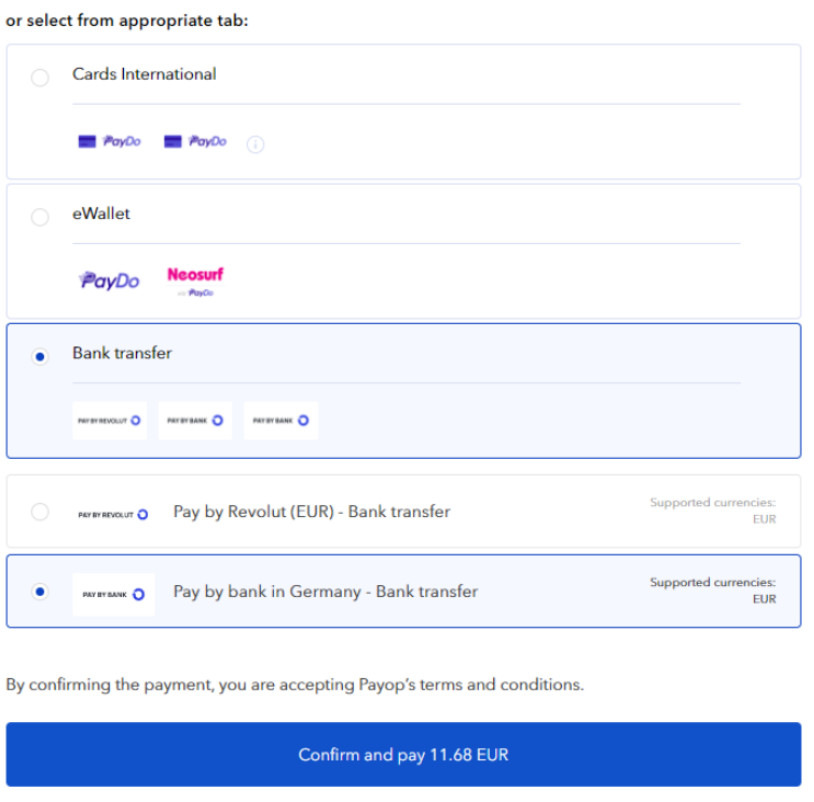Click the Neosurf logo

[195, 281]
